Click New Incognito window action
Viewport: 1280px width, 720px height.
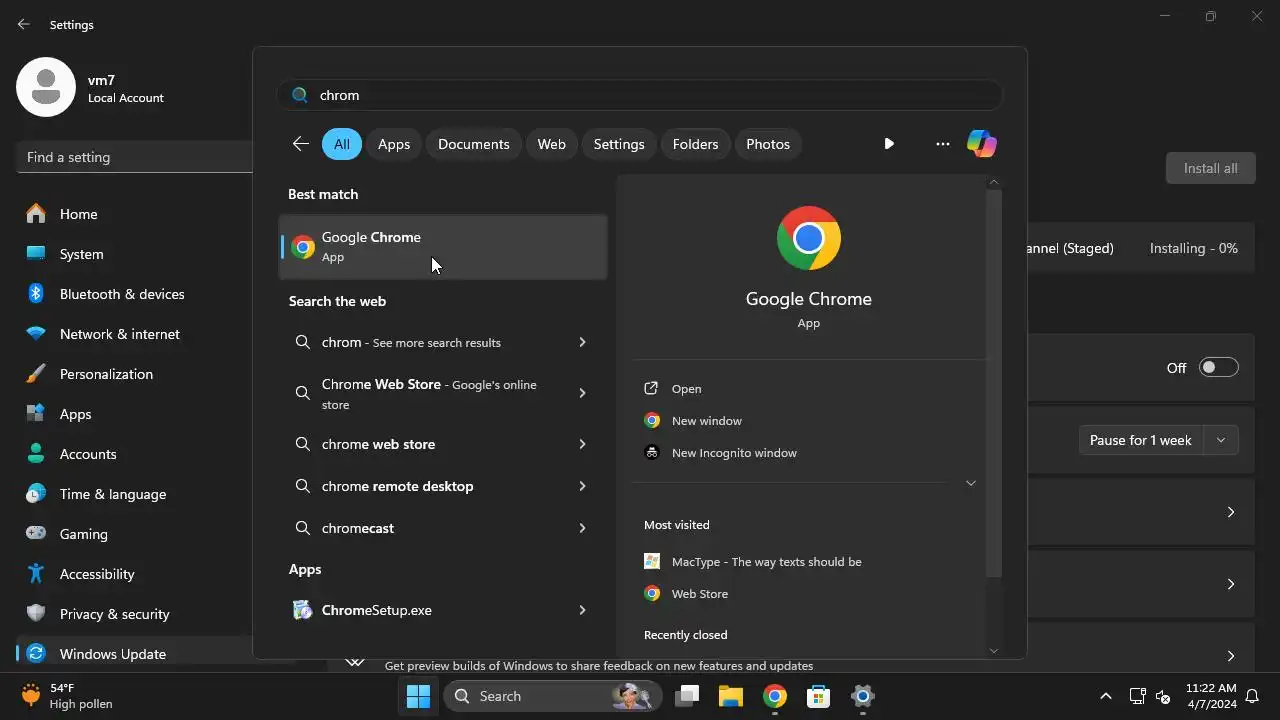tap(734, 453)
